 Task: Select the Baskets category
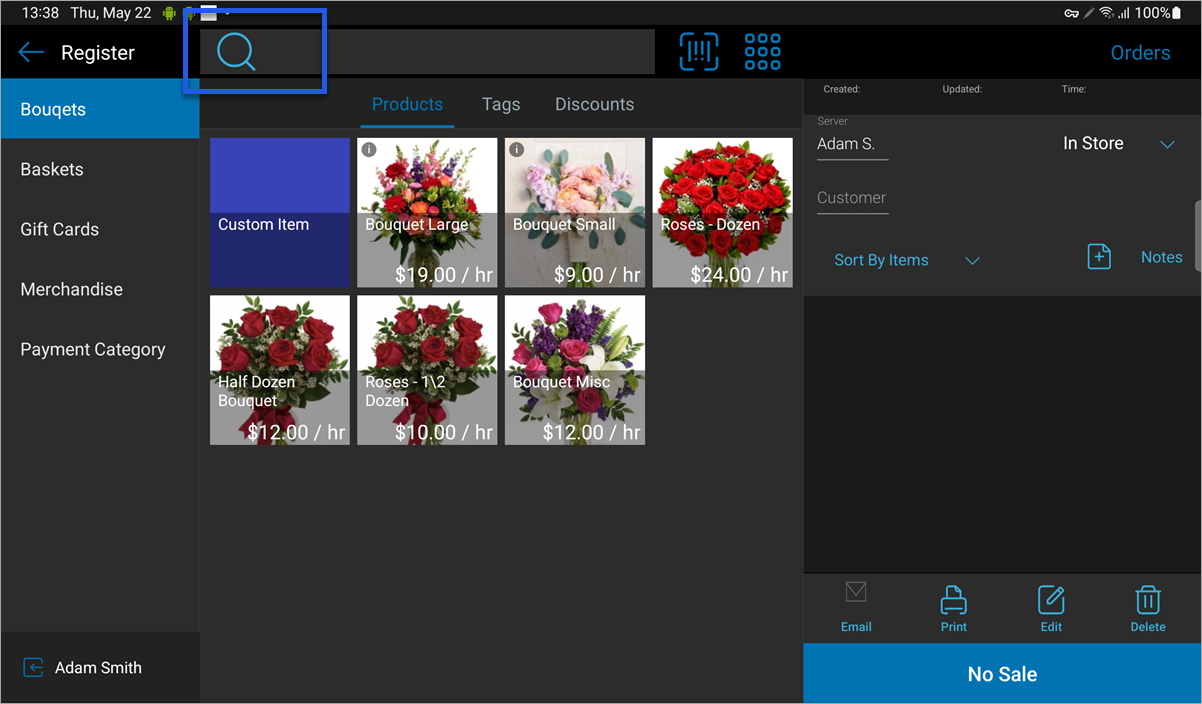click(52, 169)
